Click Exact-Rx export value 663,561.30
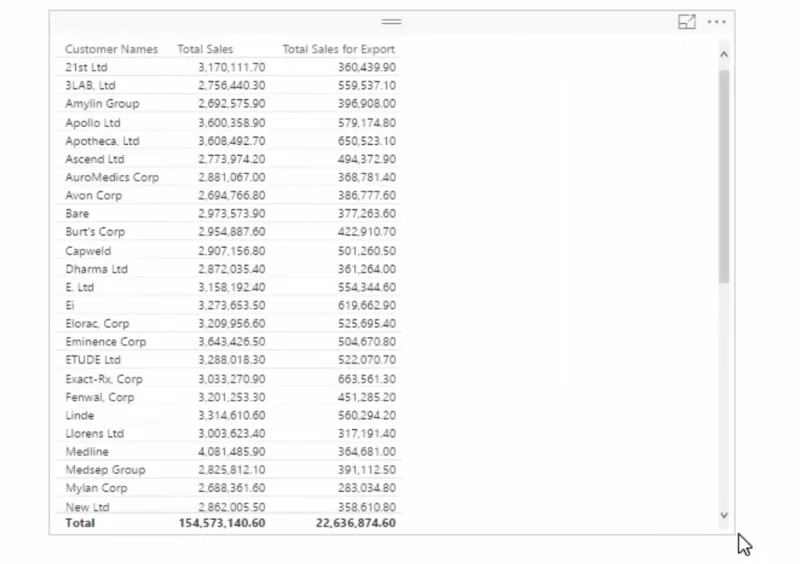This screenshot has height=564, width=800. click(x=367, y=379)
